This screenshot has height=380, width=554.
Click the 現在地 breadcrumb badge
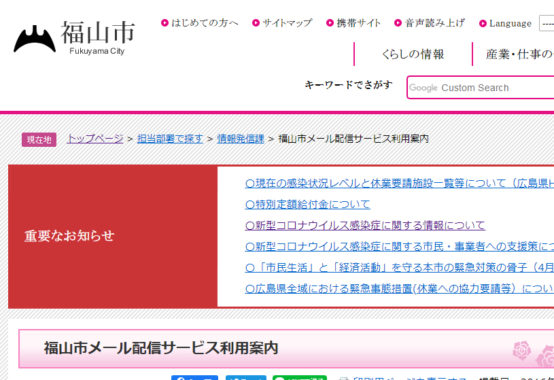pyautogui.click(x=39, y=139)
